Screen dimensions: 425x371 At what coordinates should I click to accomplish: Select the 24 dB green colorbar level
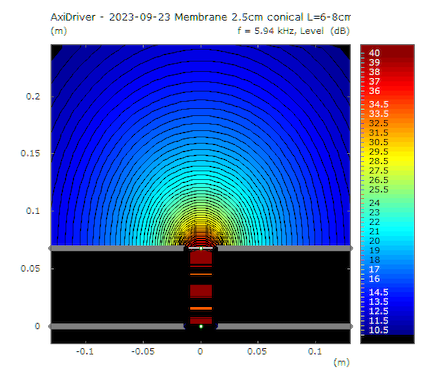coord(374,203)
